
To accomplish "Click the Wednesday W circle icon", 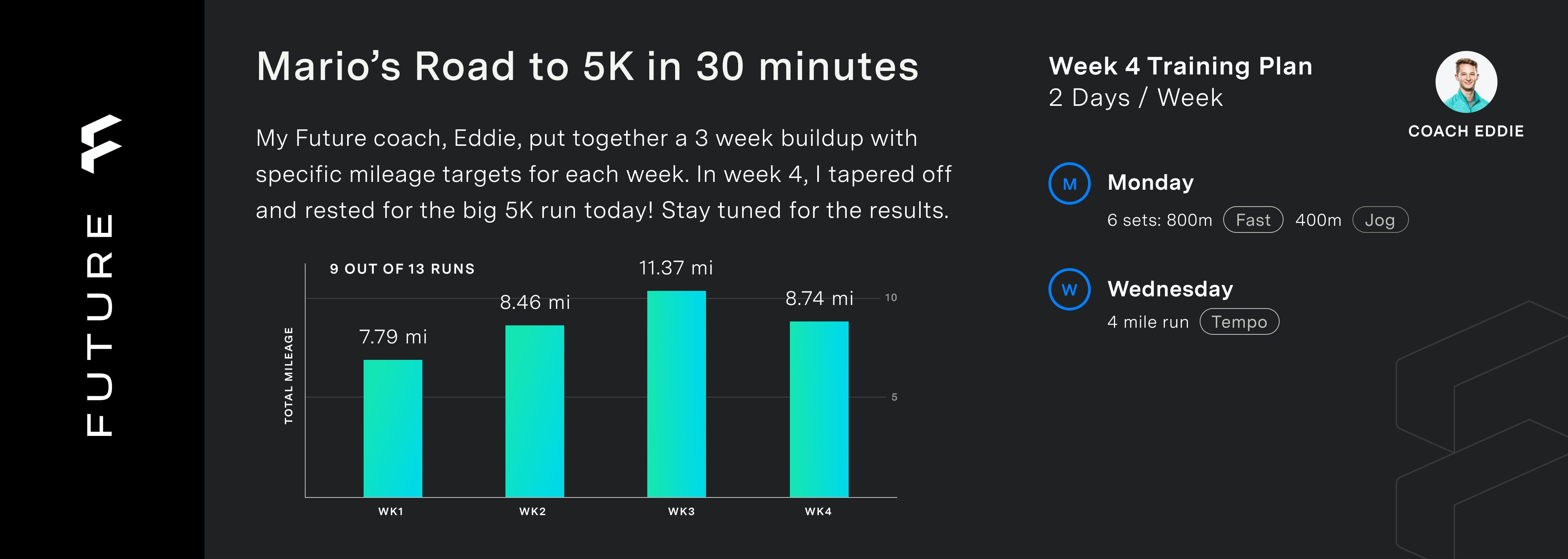I will point(1069,289).
